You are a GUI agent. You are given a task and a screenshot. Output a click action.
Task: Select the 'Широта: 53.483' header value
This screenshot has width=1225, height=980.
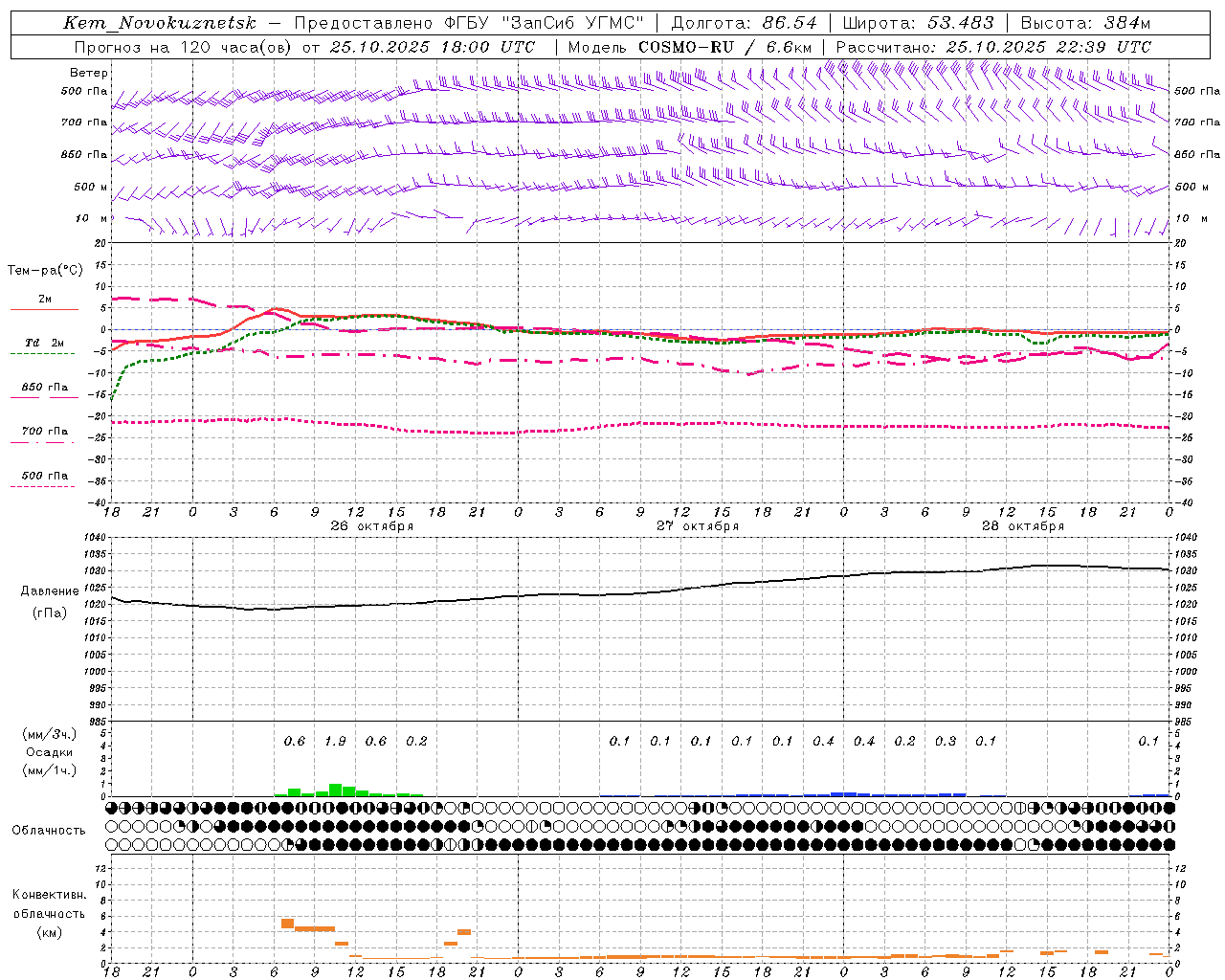[918, 23]
